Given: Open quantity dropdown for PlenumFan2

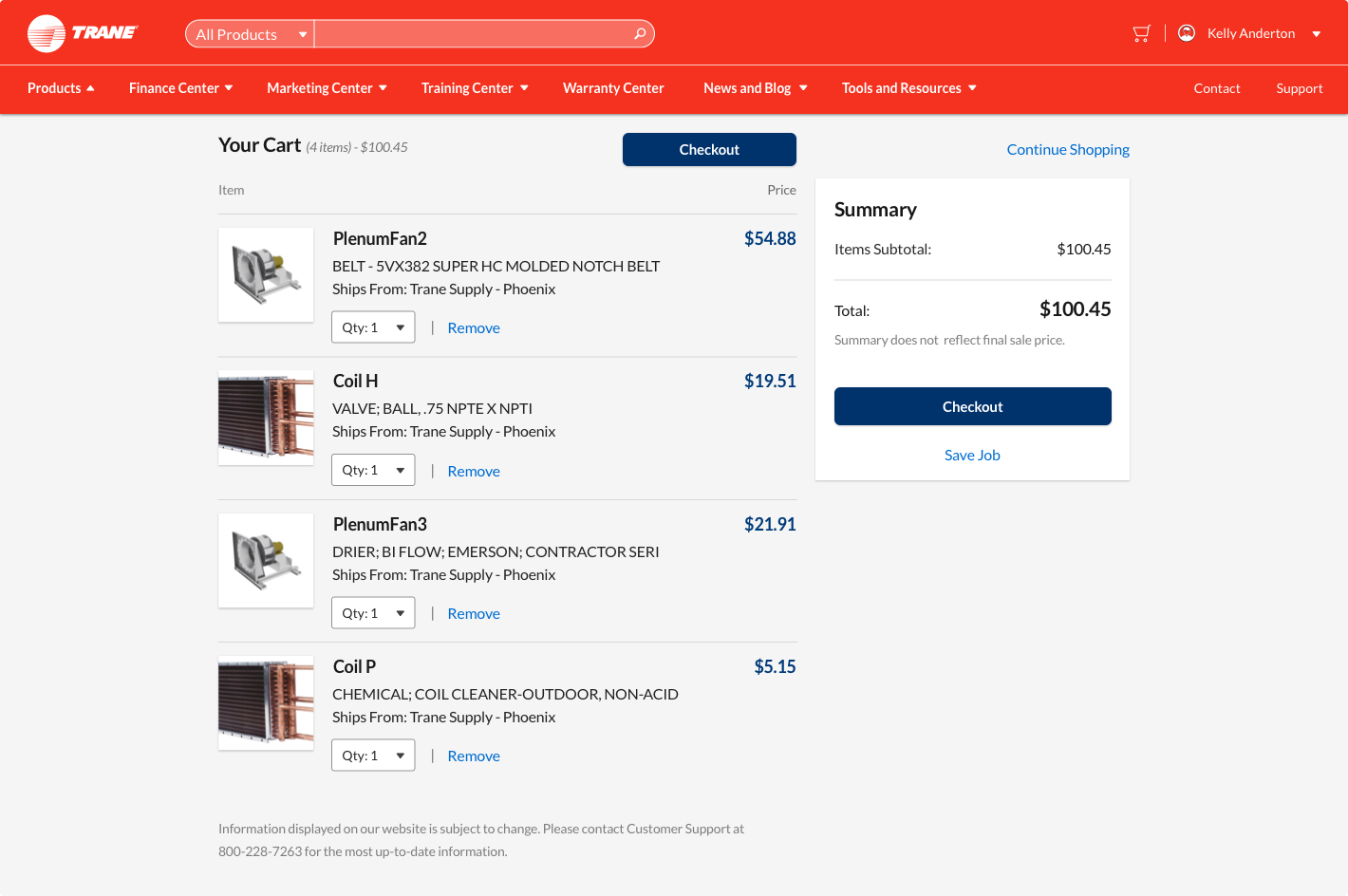Looking at the screenshot, I should pos(373,327).
